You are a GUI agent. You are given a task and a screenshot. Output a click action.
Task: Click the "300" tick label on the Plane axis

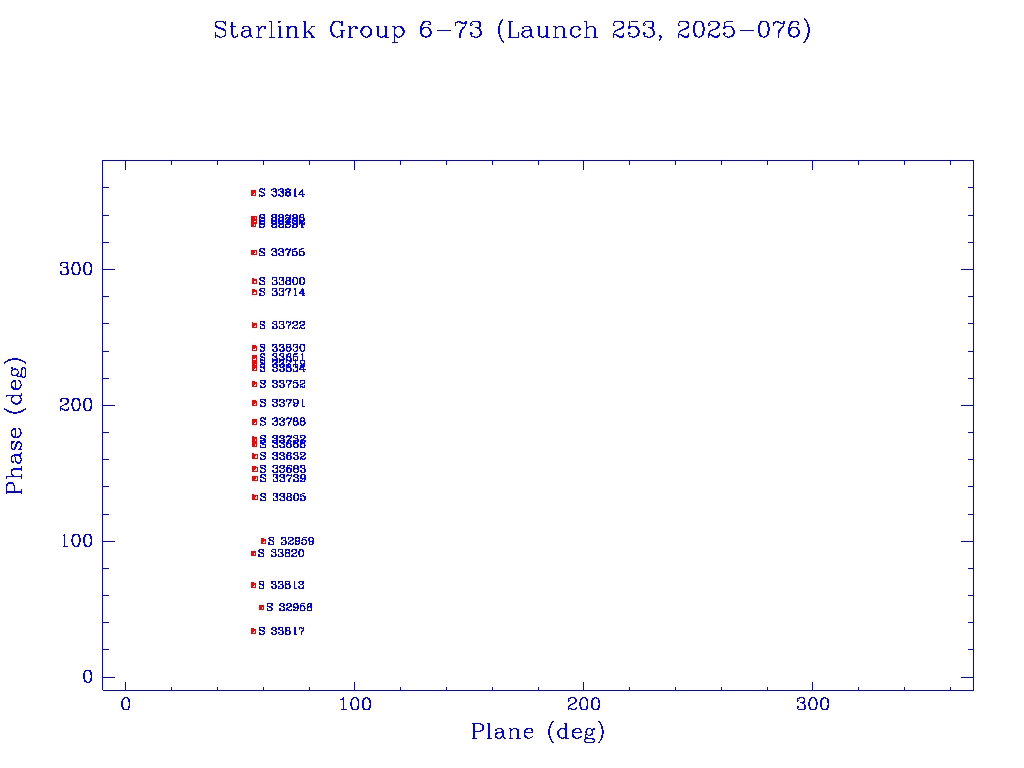[x=812, y=705]
